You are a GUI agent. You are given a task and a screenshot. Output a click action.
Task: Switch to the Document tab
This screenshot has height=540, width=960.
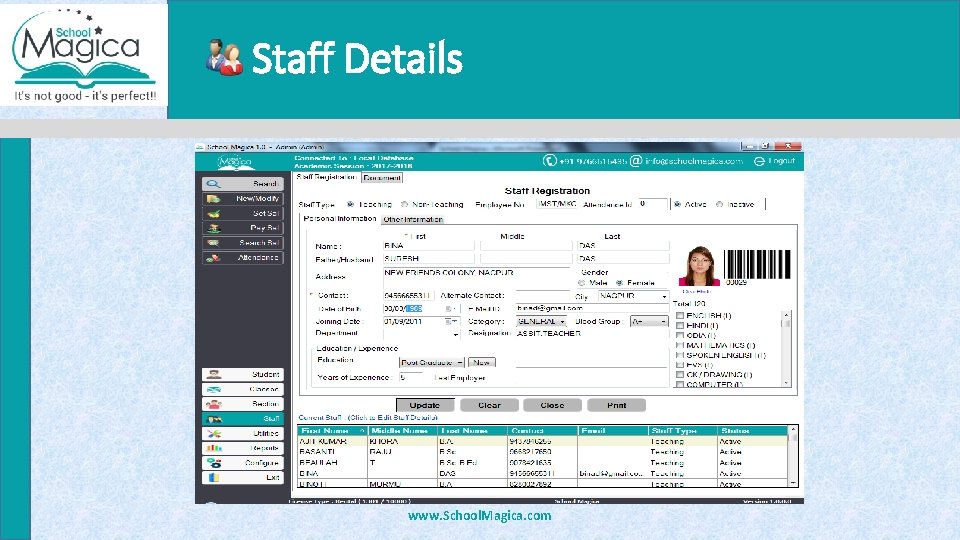(382, 178)
